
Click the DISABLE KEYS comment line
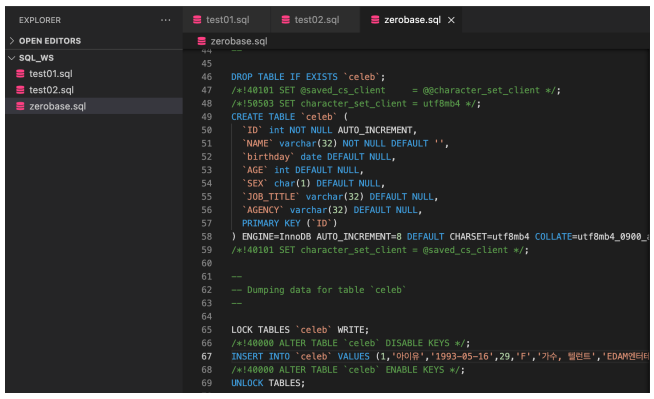pos(350,343)
